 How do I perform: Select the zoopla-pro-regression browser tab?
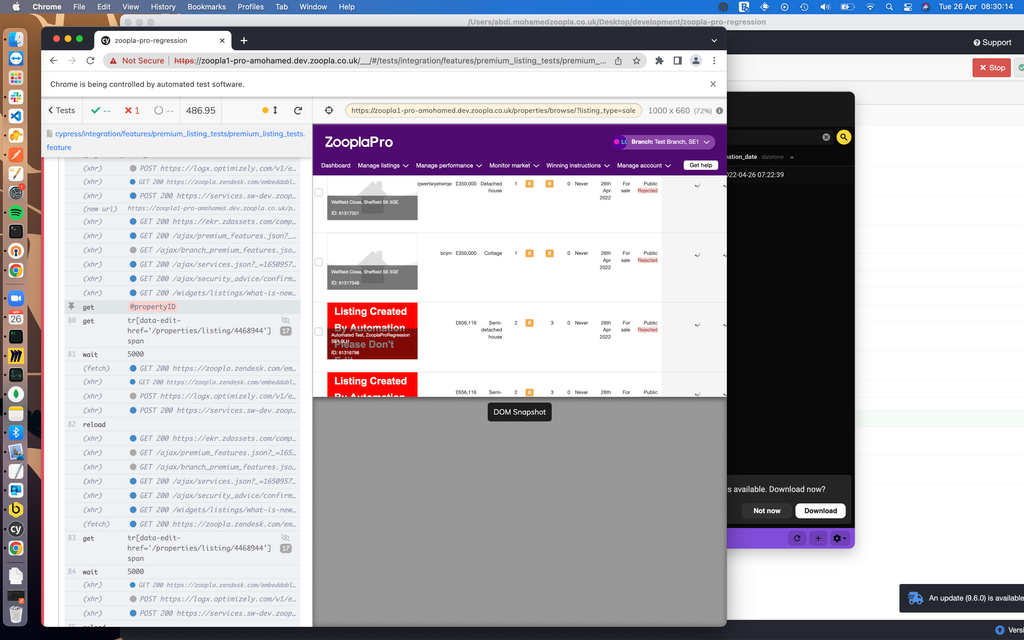point(163,40)
